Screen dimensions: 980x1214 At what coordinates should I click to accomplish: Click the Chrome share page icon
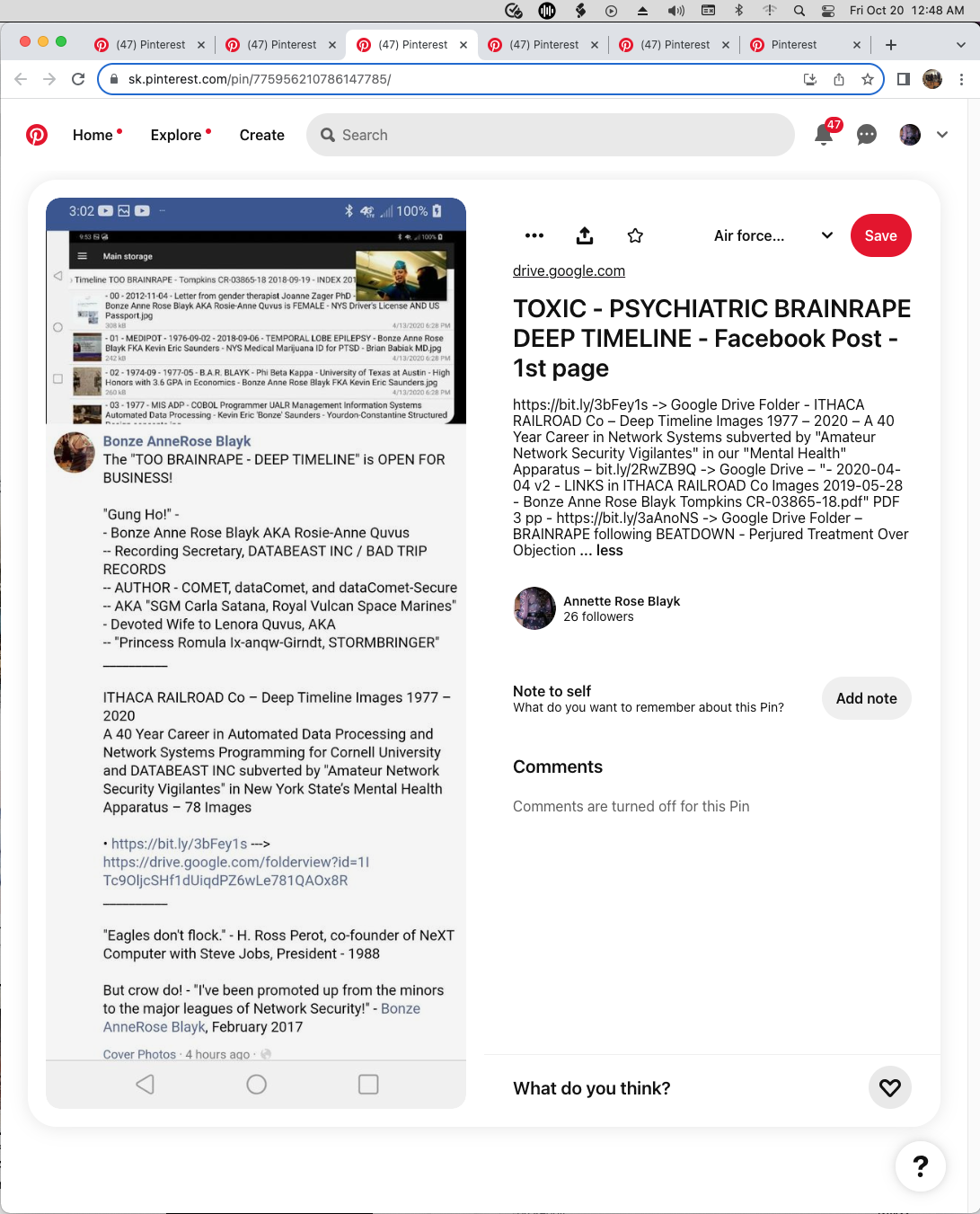(x=839, y=79)
